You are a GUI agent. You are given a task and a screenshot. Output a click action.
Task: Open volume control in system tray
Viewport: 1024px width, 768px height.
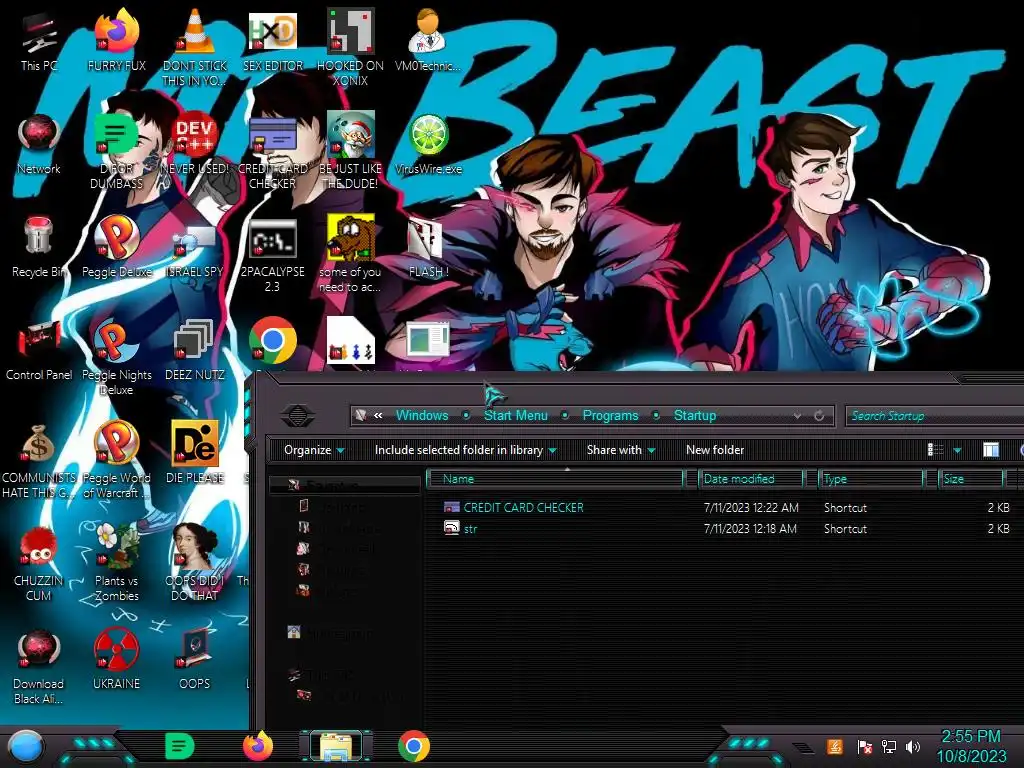click(x=913, y=747)
